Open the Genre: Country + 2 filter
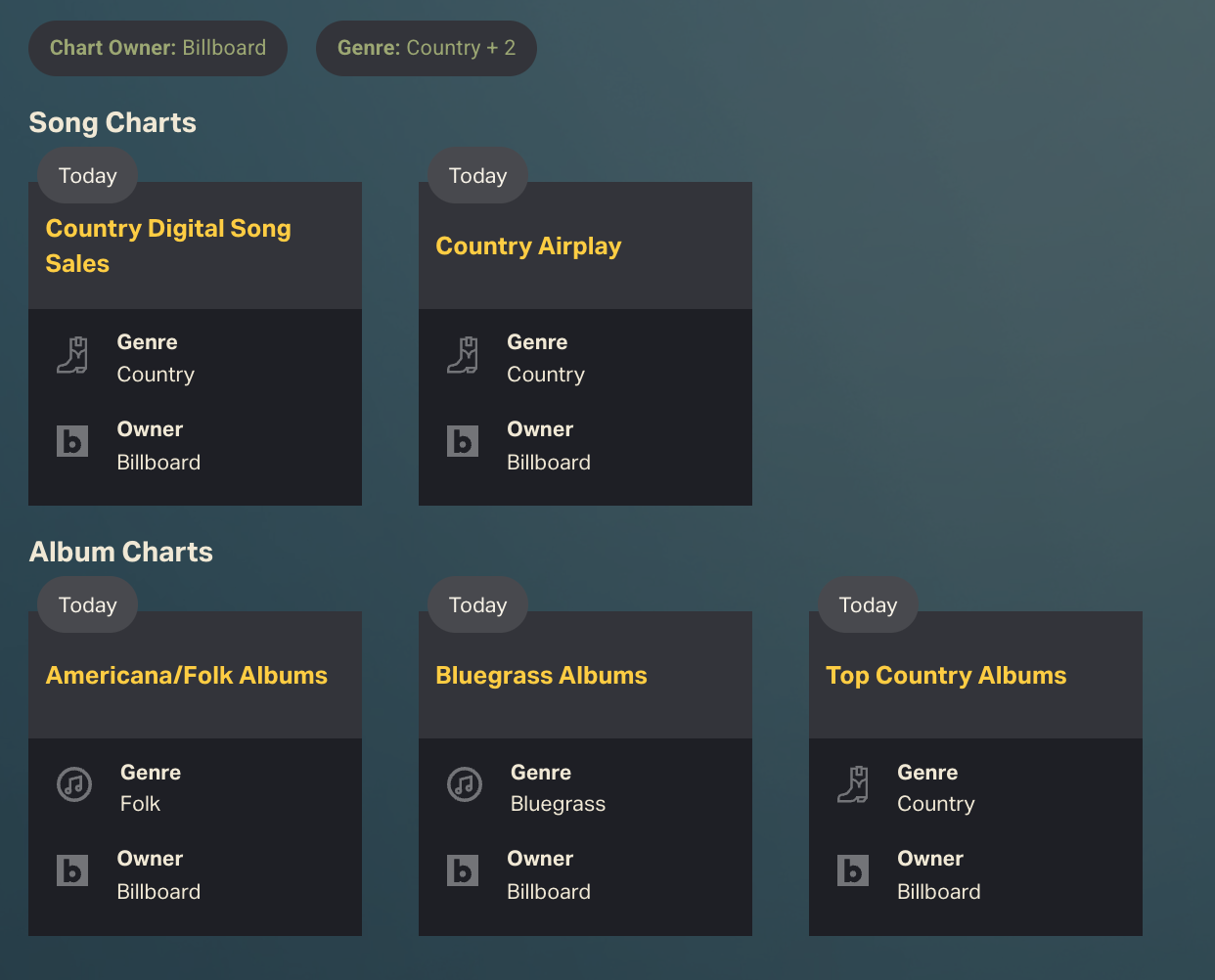The height and width of the screenshot is (980, 1215). pyautogui.click(x=426, y=48)
